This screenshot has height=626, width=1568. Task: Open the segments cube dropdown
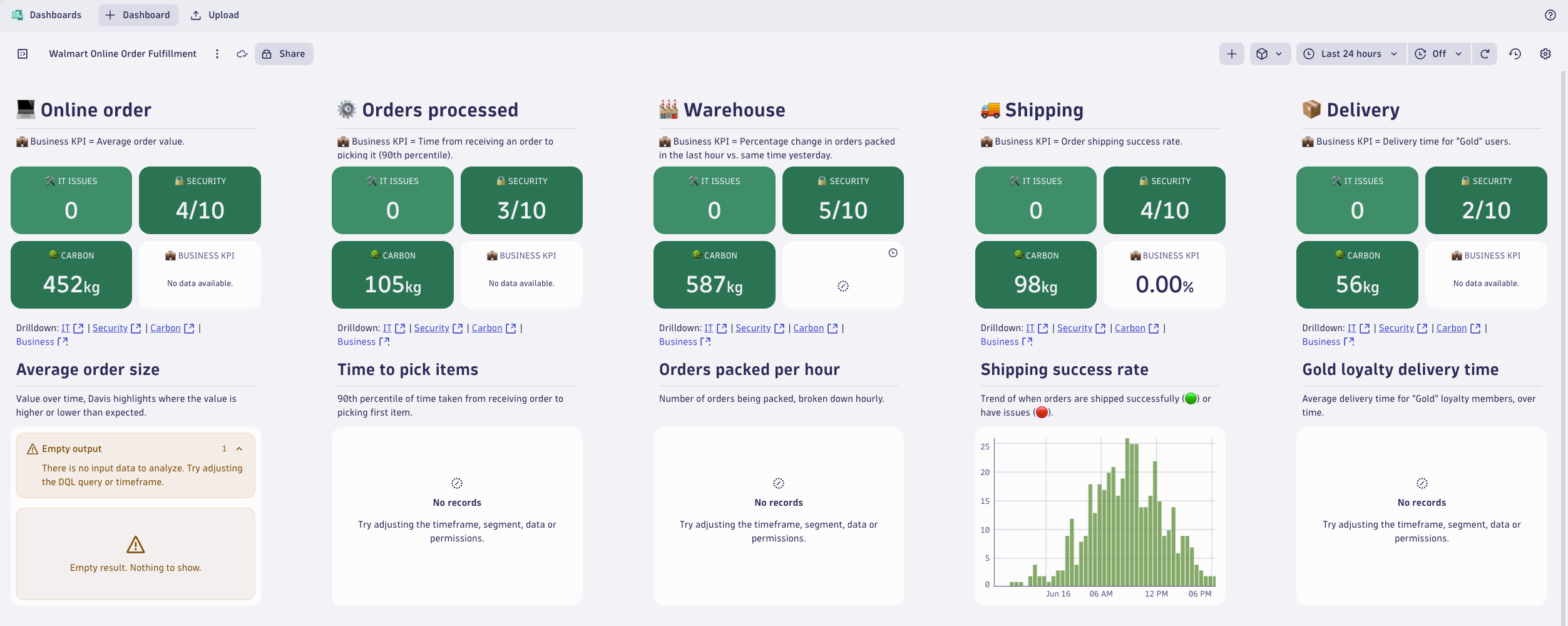pyautogui.click(x=1270, y=54)
